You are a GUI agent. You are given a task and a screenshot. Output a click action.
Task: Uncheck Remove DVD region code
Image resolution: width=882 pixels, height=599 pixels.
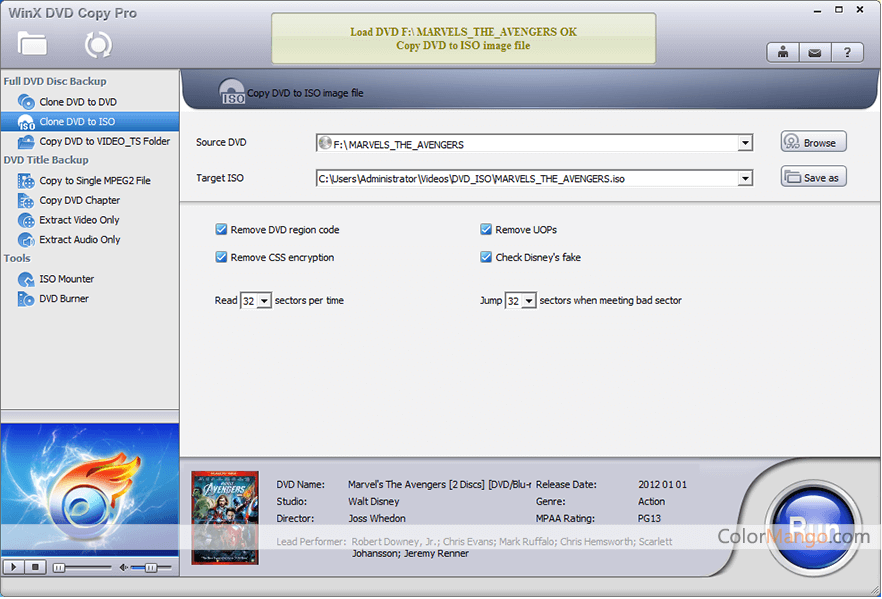point(221,229)
